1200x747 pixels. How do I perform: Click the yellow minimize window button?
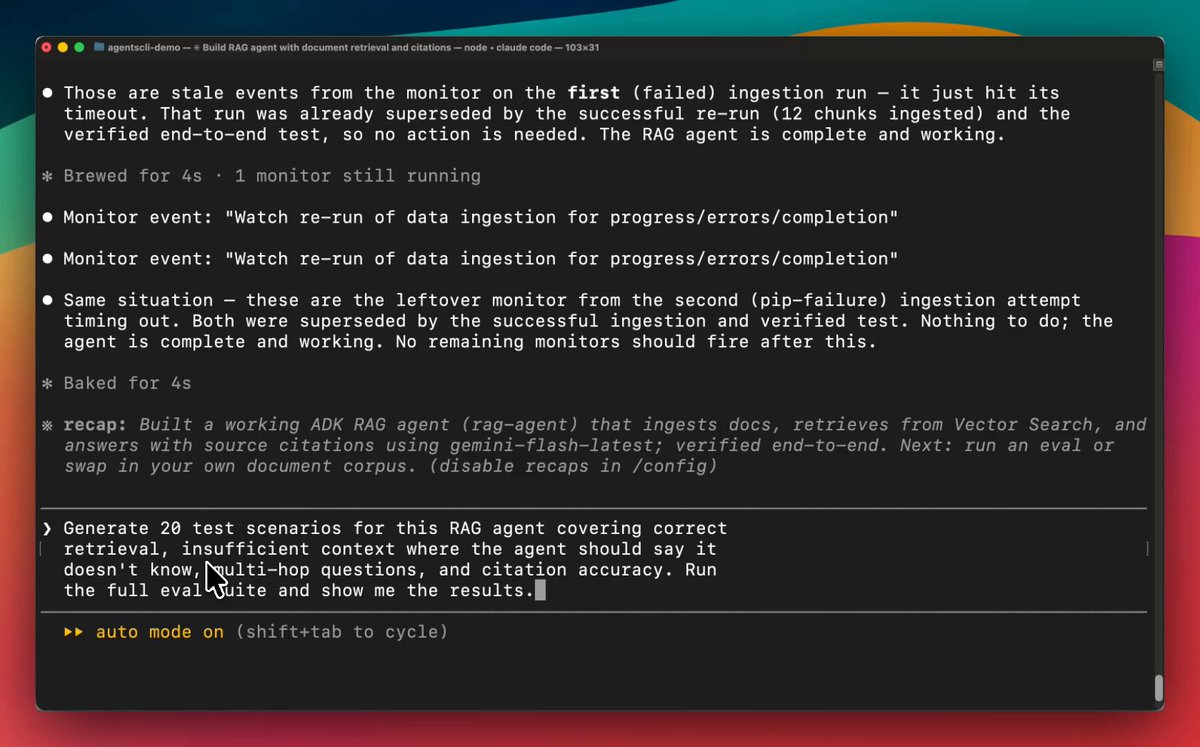tap(63, 47)
